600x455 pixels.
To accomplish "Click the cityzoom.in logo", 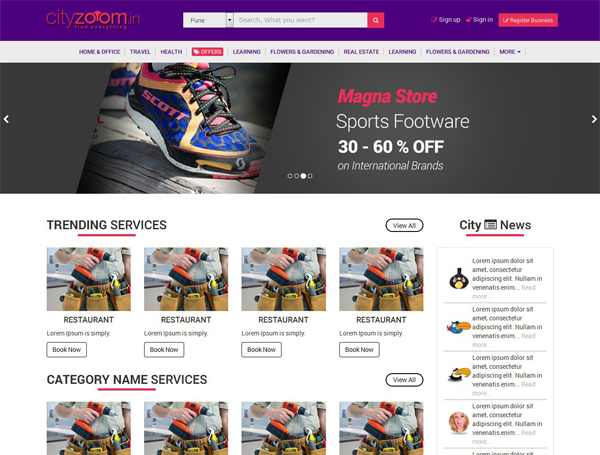I will click(93, 19).
